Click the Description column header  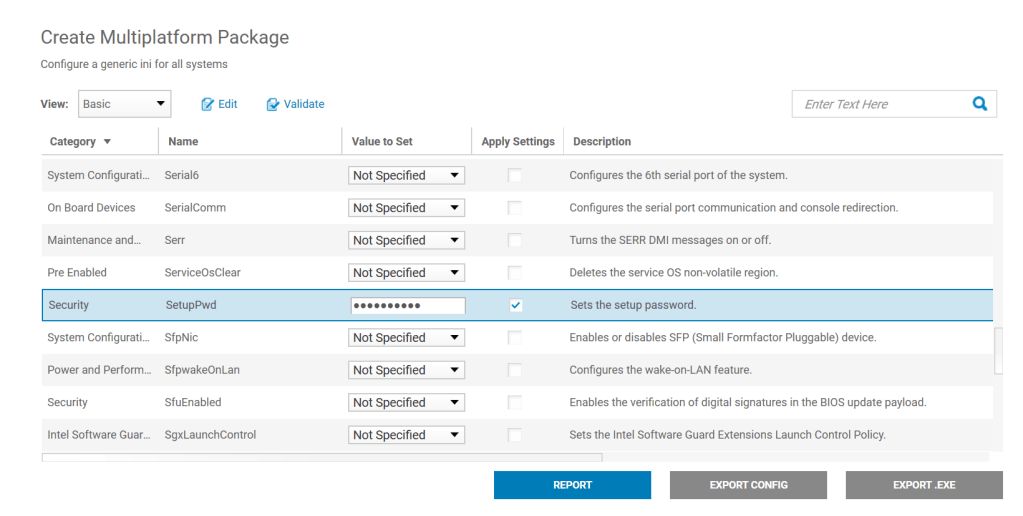click(x=602, y=142)
